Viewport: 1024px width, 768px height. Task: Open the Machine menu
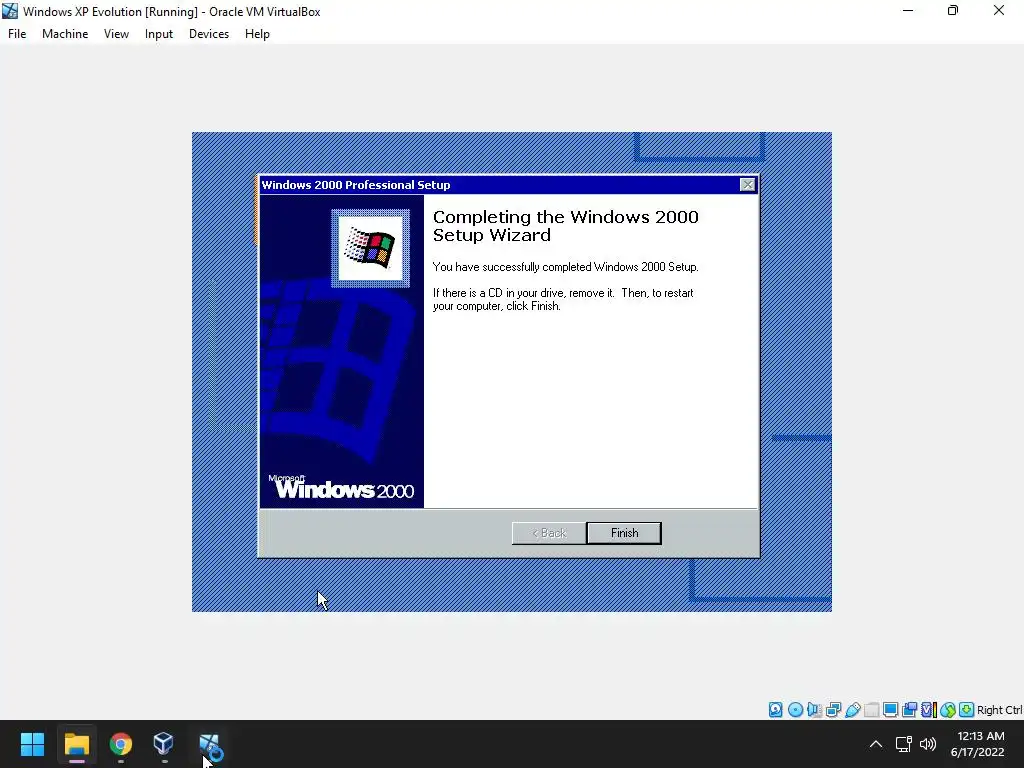coord(65,34)
